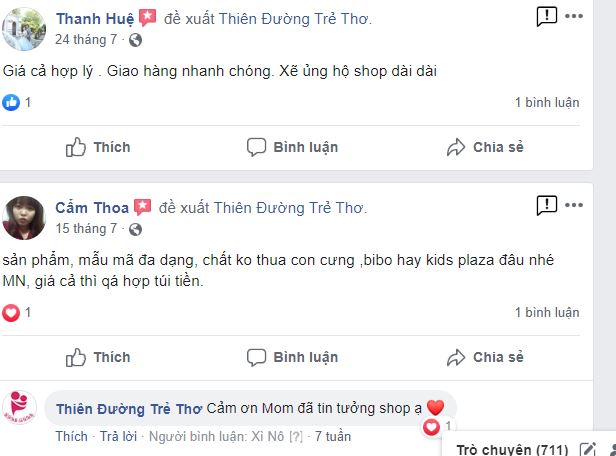Open report icon on Cẩm Thoa's review
Viewport: 616px width, 456px height.
[x=546, y=205]
